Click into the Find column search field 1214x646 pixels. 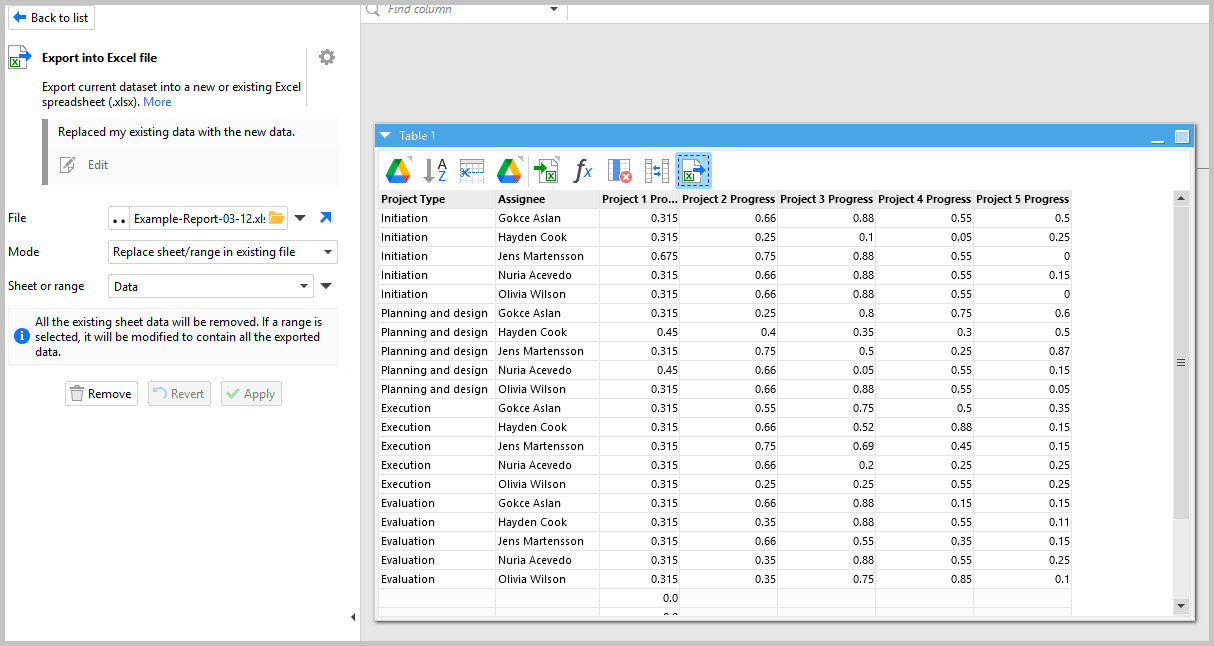point(464,9)
